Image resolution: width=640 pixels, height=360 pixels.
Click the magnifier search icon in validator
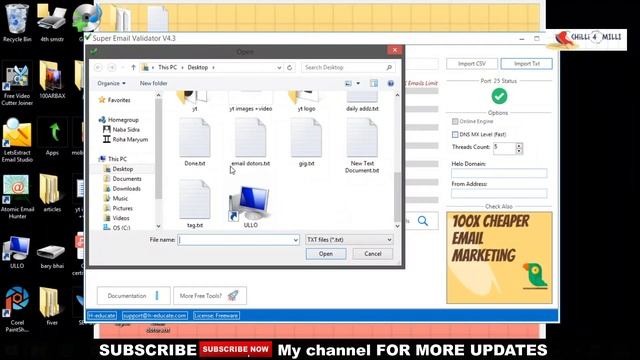pos(423,221)
